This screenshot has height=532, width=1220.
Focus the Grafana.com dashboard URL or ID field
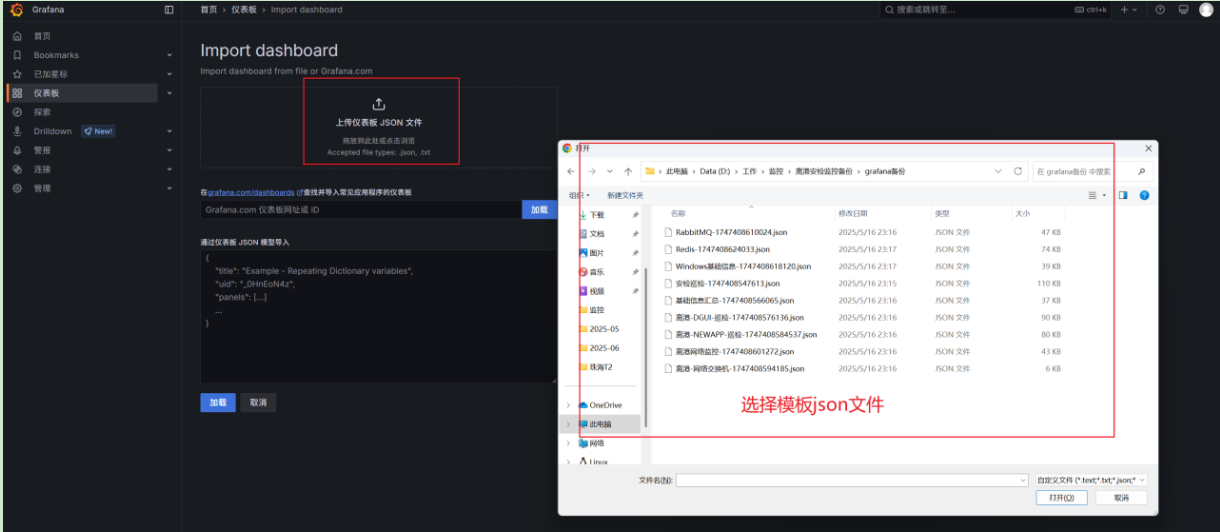tap(361, 210)
